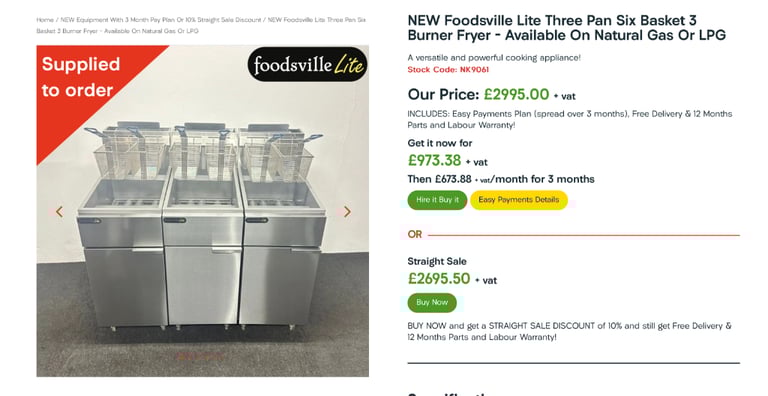Click the Straight Sale heading
The width and height of the screenshot is (768, 396).
click(437, 261)
